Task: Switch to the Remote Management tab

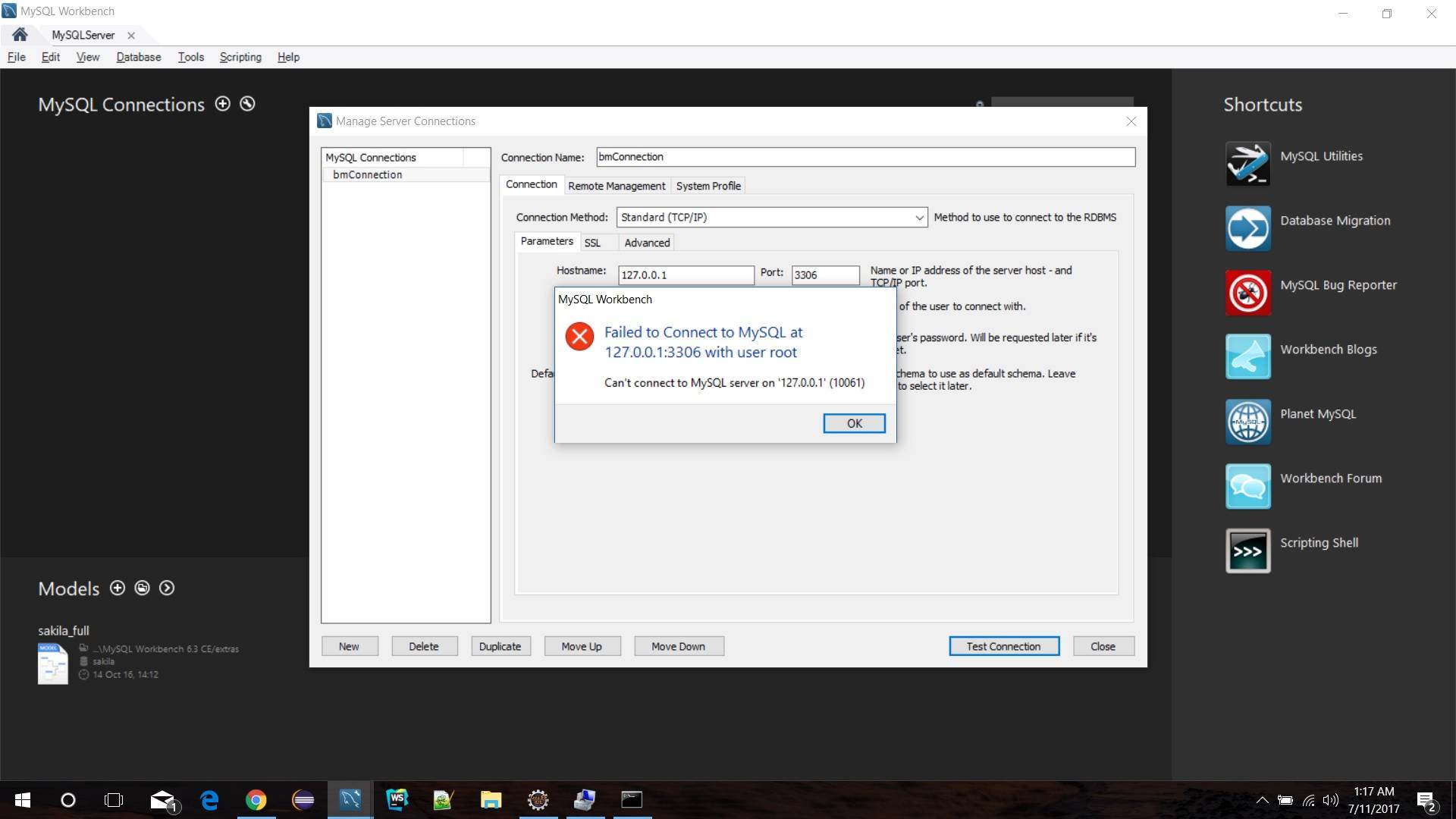Action: point(617,186)
